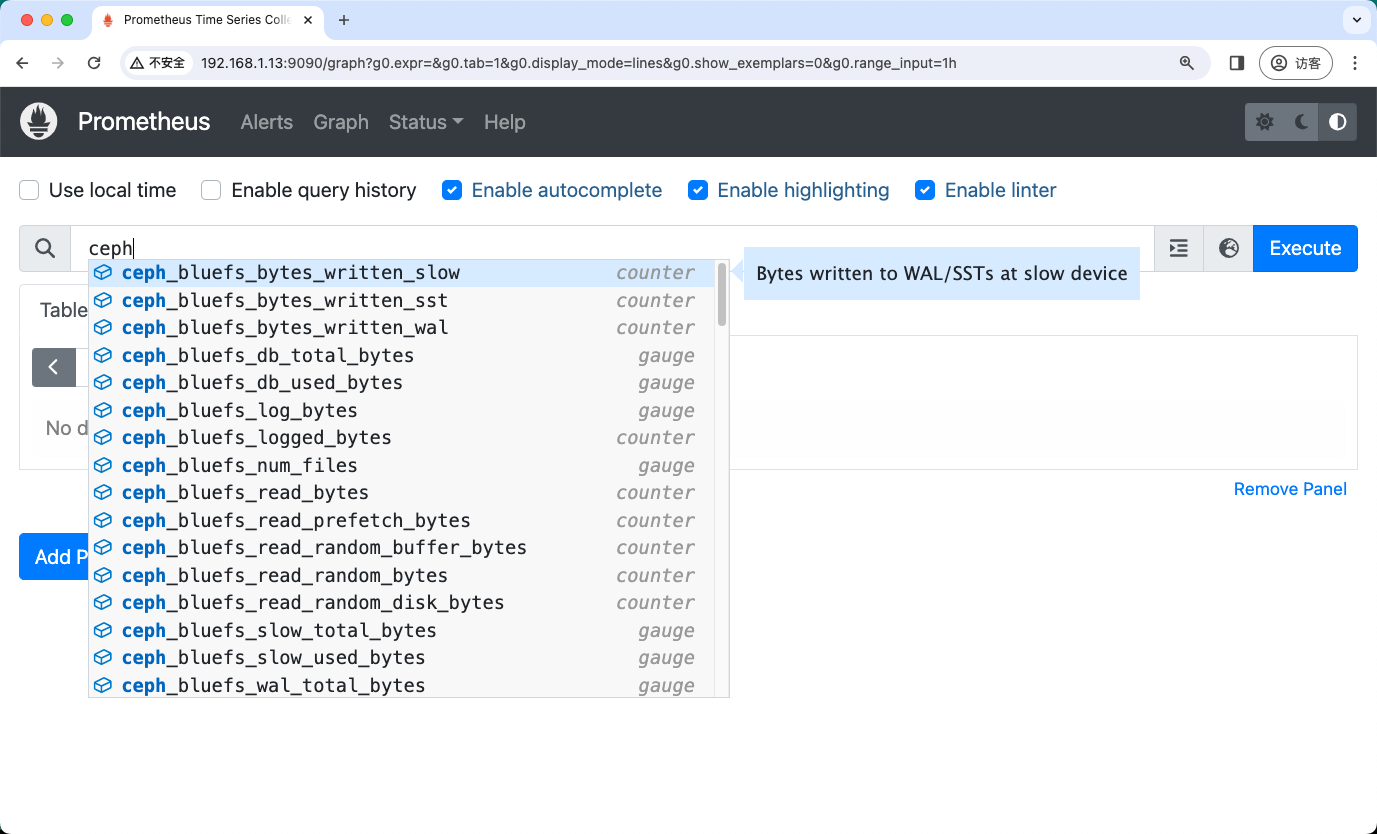Disable the Enable autocomplete checkbox
The width and height of the screenshot is (1377, 834).
coord(452,190)
